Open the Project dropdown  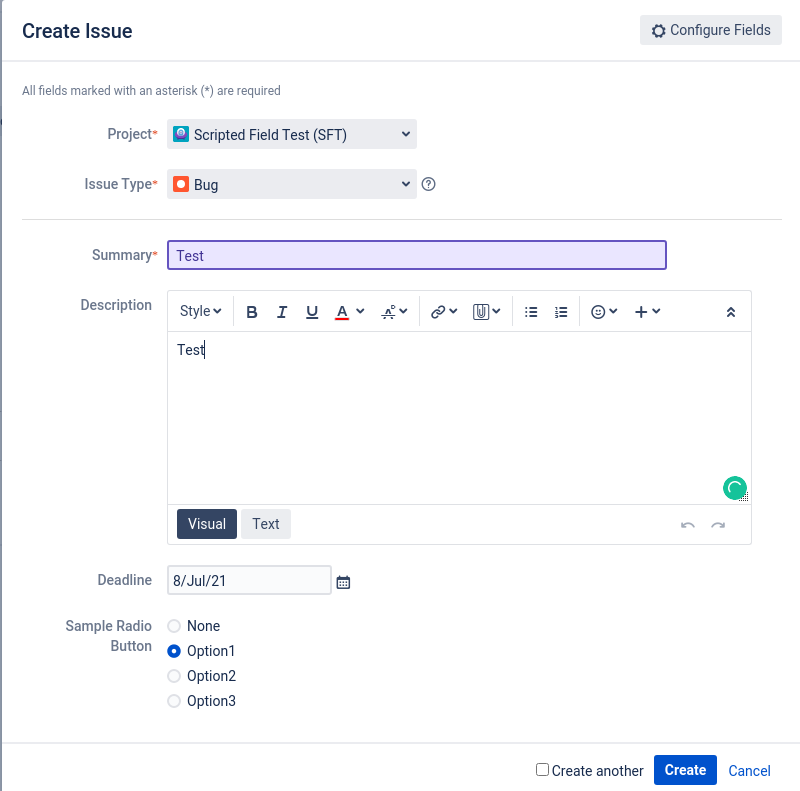coord(292,134)
